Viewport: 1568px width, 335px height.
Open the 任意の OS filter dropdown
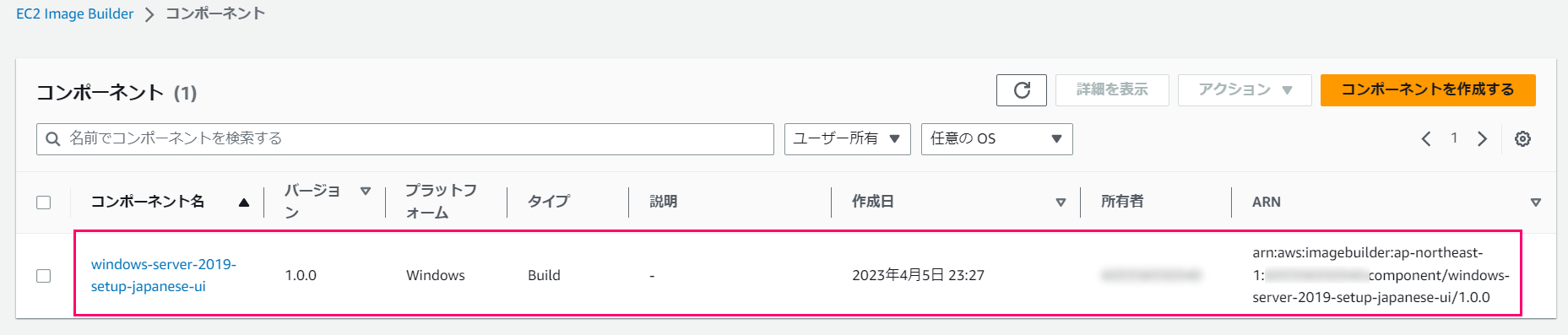[x=997, y=139]
